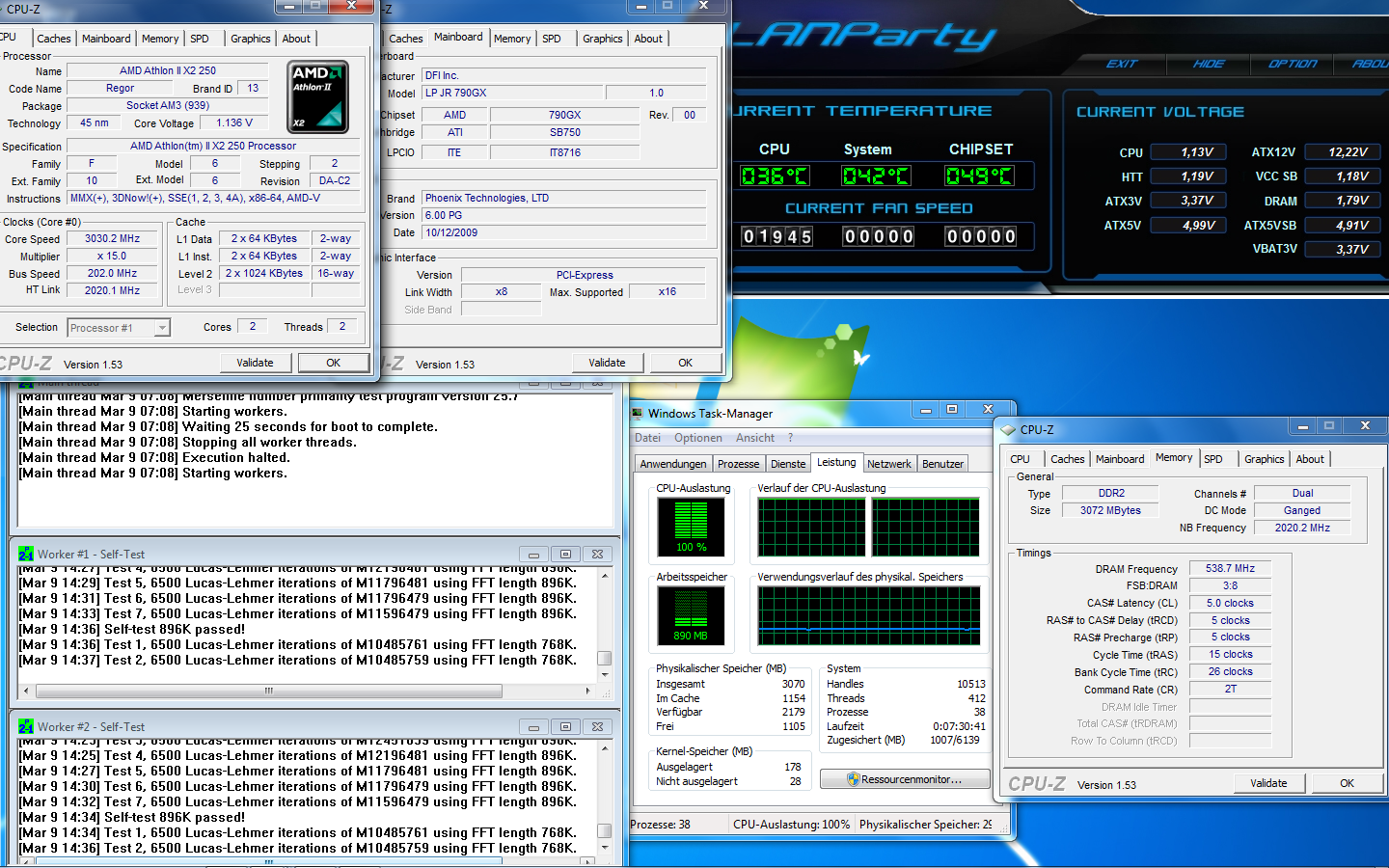The image size is (1389, 868).
Task: Click the Task-Manager title bar icon
Action: coord(638,413)
